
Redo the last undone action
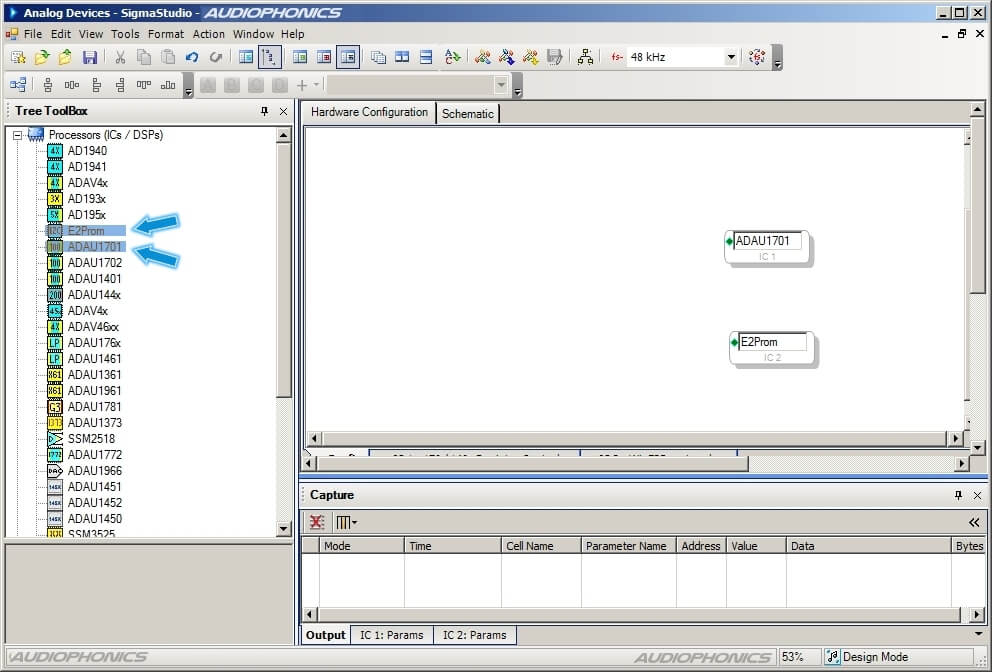(216, 58)
